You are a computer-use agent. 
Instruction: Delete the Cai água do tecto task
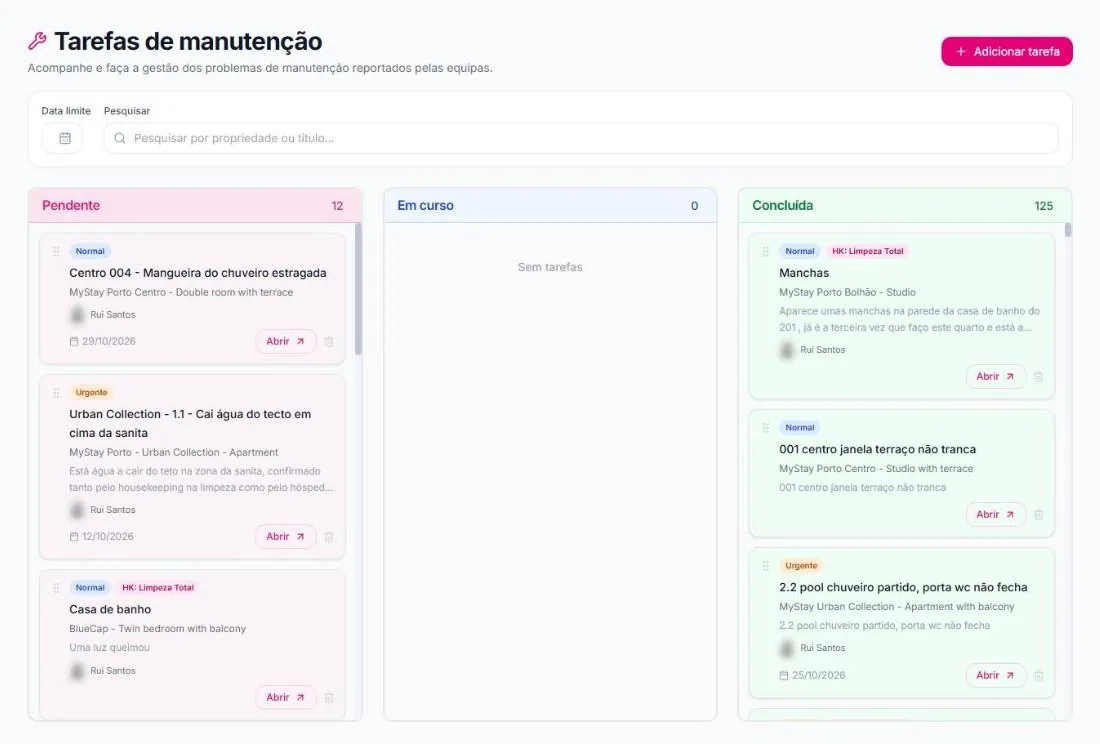(329, 537)
